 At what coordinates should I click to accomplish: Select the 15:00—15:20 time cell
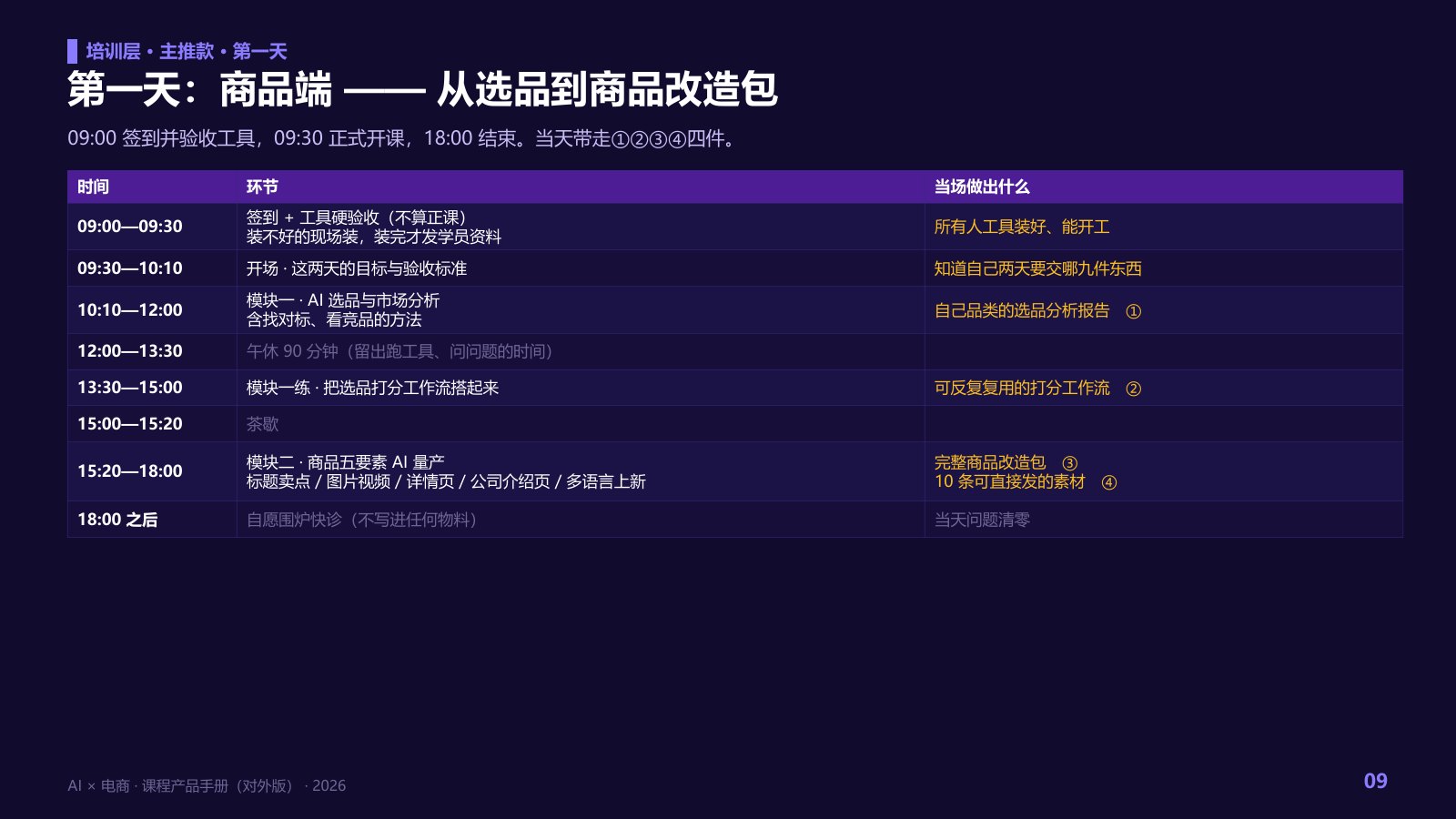[x=152, y=424]
